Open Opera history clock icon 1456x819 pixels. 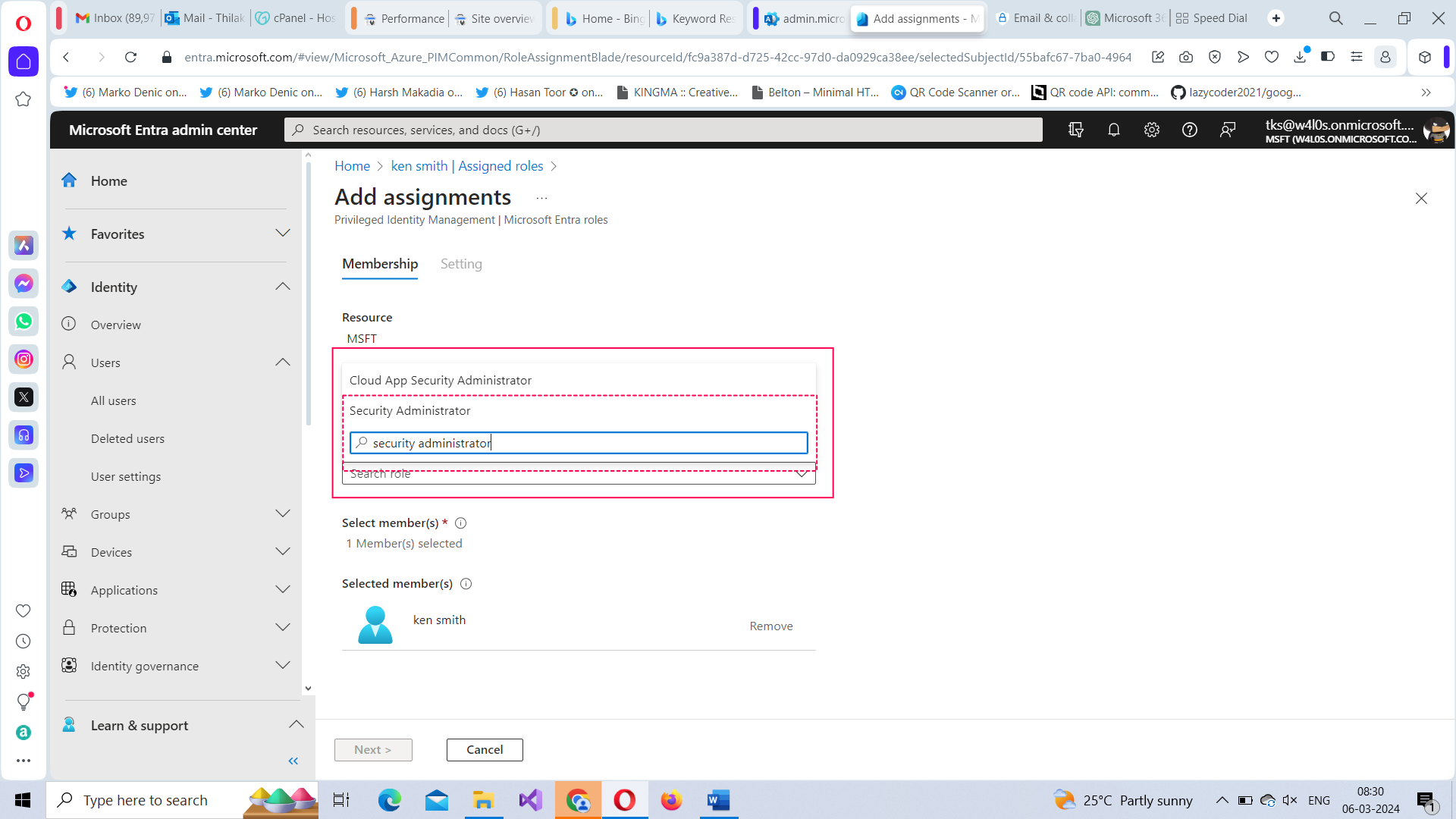[24, 642]
